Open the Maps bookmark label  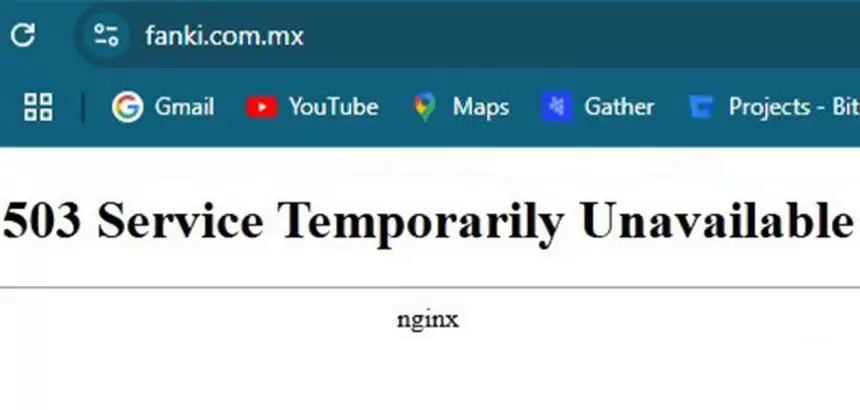(481, 107)
